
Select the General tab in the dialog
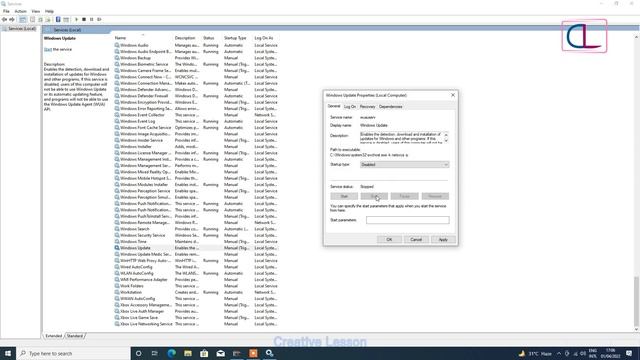(334, 106)
